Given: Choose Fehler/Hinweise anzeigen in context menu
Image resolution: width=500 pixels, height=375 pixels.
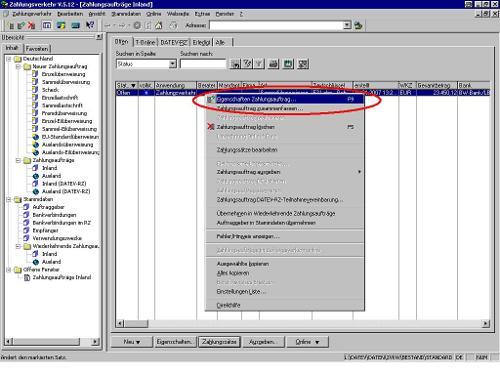Looking at the screenshot, I should (x=285, y=236).
